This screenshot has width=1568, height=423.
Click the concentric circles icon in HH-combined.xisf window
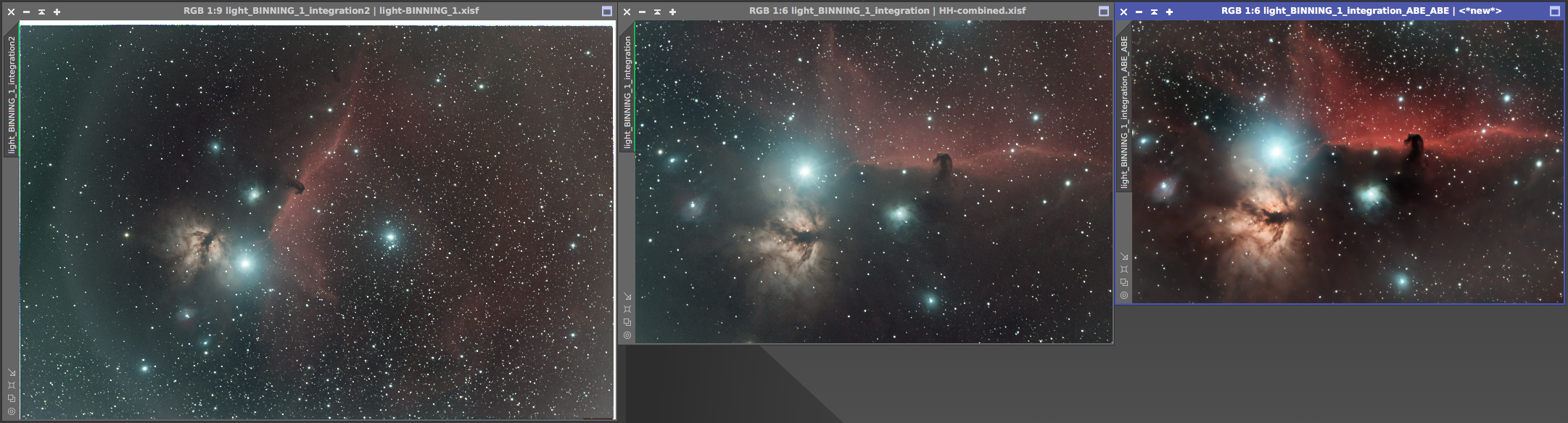627,335
